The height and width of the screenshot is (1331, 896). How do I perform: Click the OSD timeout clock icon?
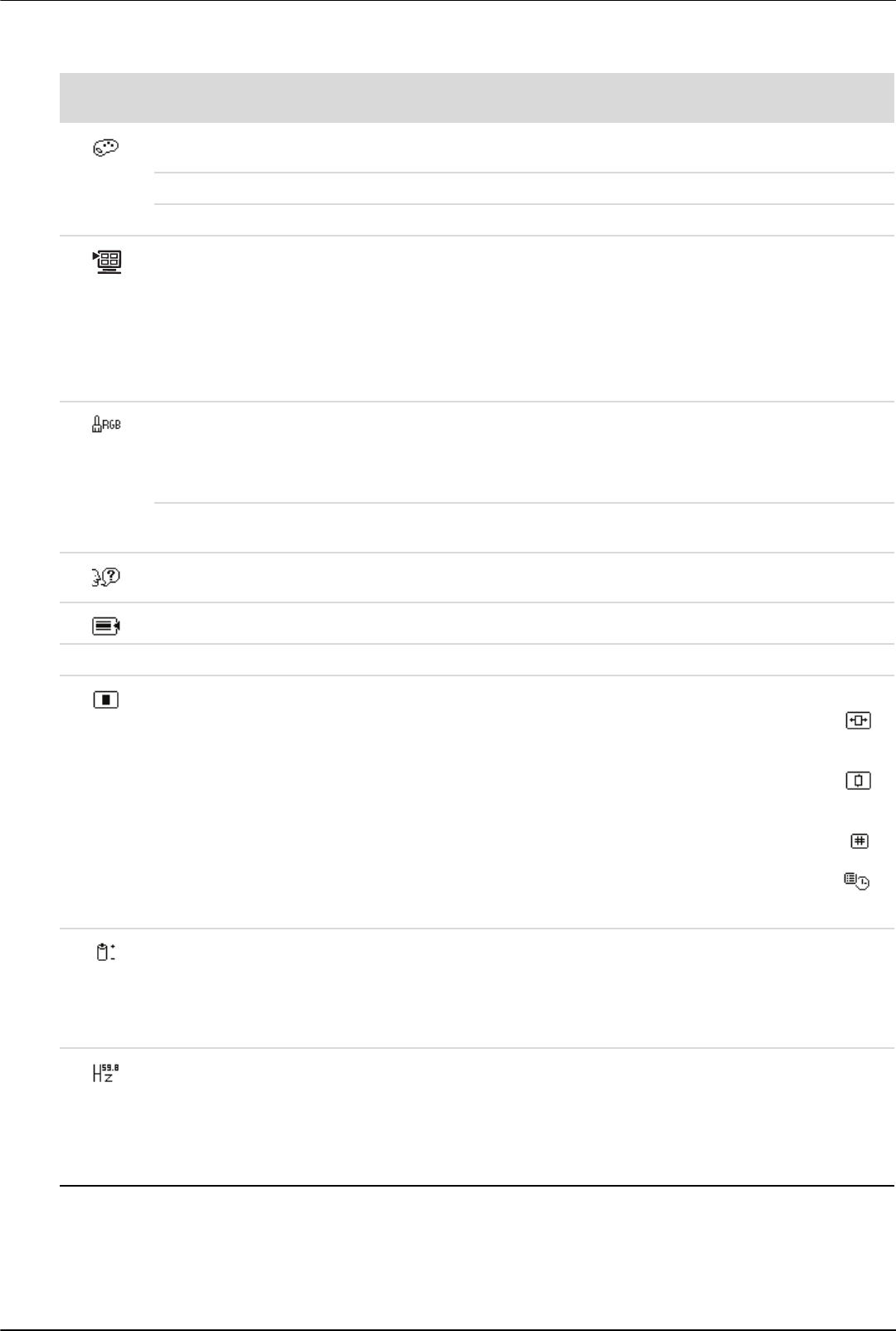pos(858,881)
